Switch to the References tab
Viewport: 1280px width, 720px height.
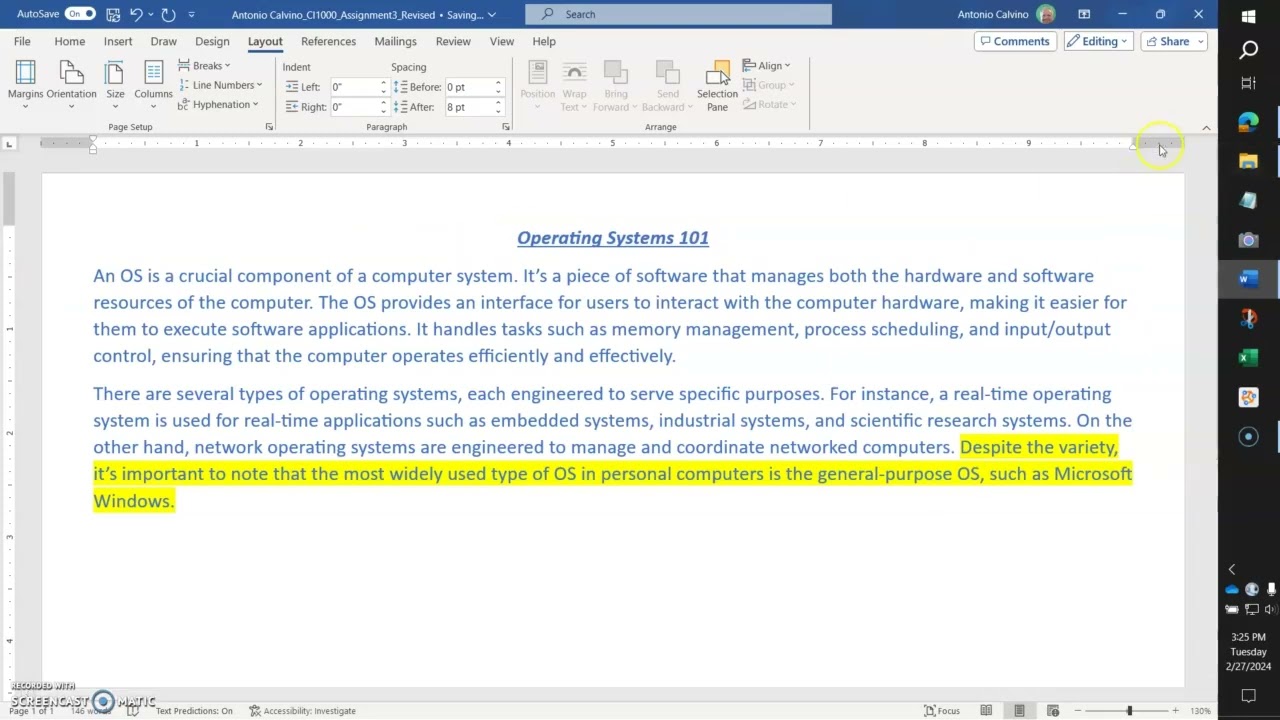(x=328, y=41)
